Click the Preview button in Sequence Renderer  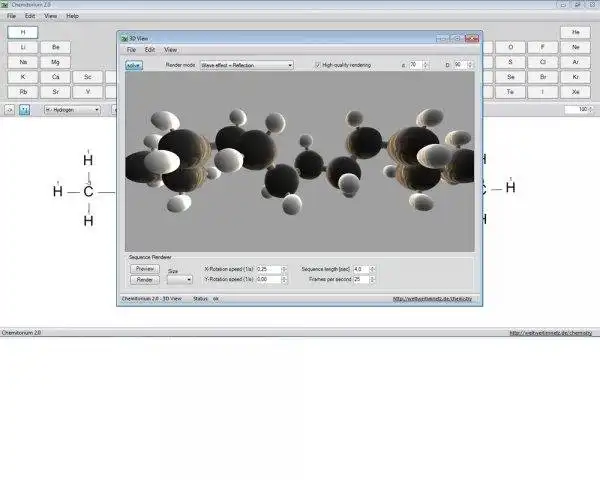click(x=145, y=269)
